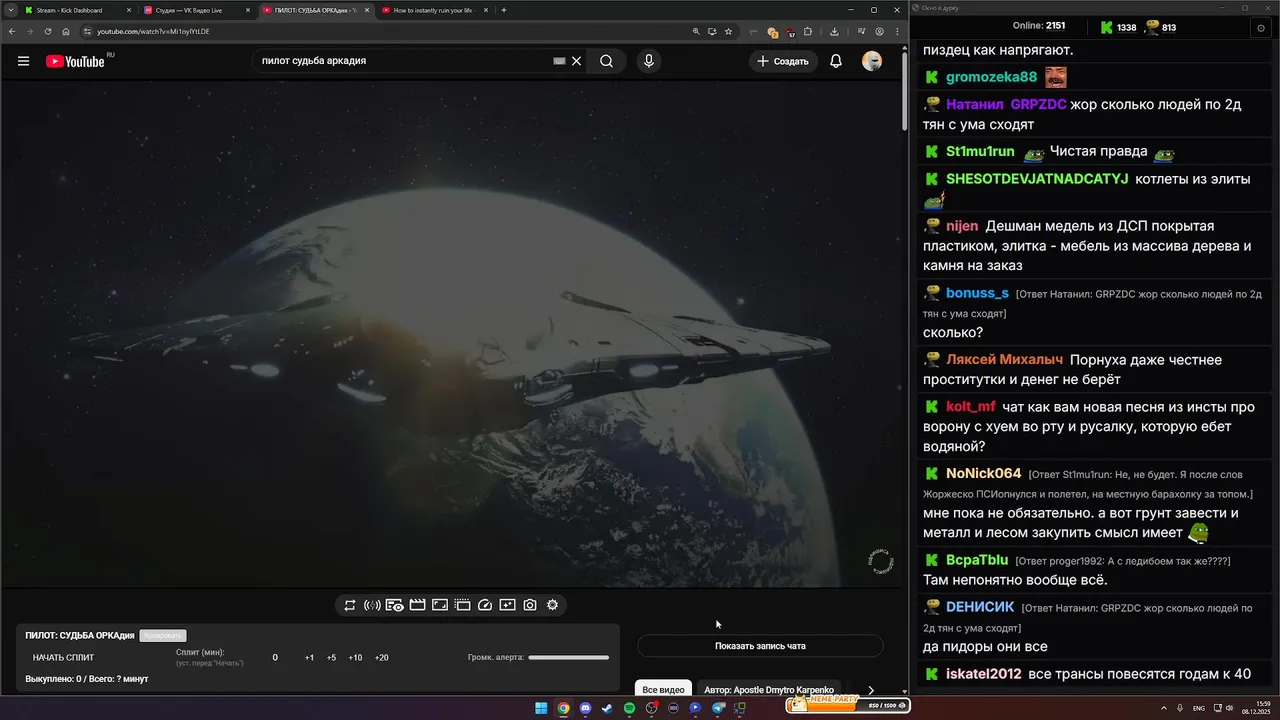Open the browser zoom magnifier icon
This screenshot has height=720, width=1280.
pyautogui.click(x=696, y=31)
